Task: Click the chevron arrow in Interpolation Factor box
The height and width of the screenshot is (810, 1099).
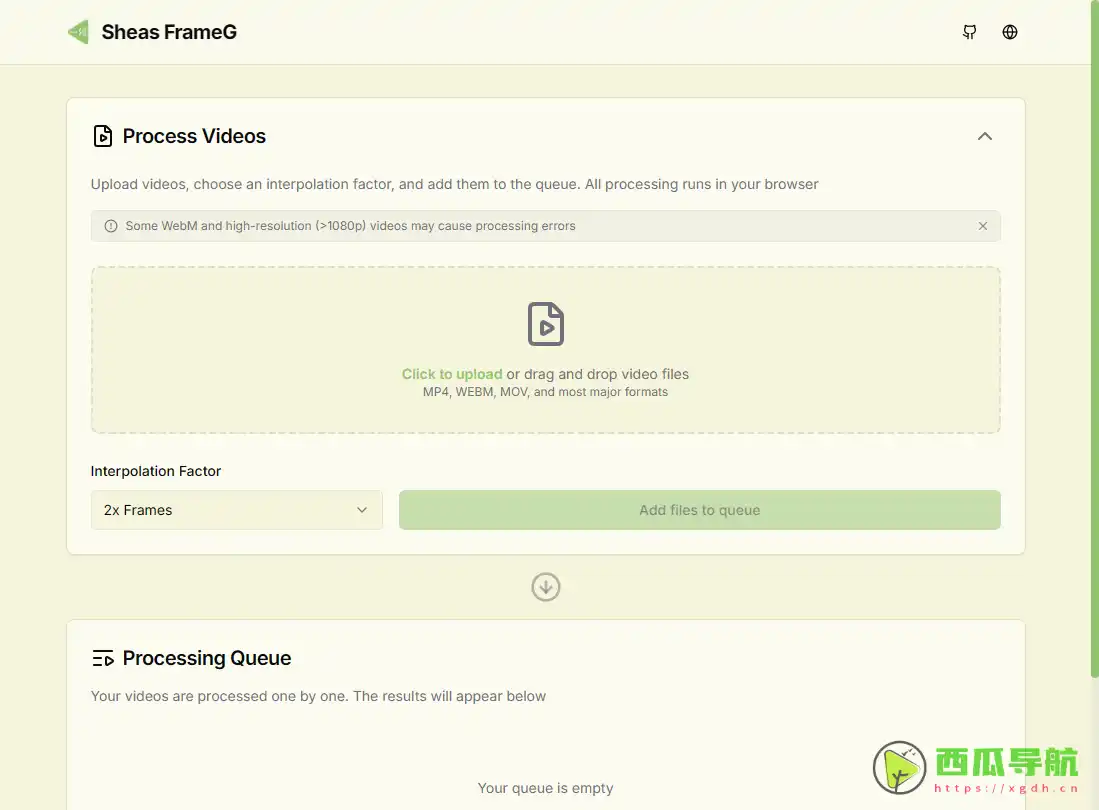Action: tap(362, 510)
